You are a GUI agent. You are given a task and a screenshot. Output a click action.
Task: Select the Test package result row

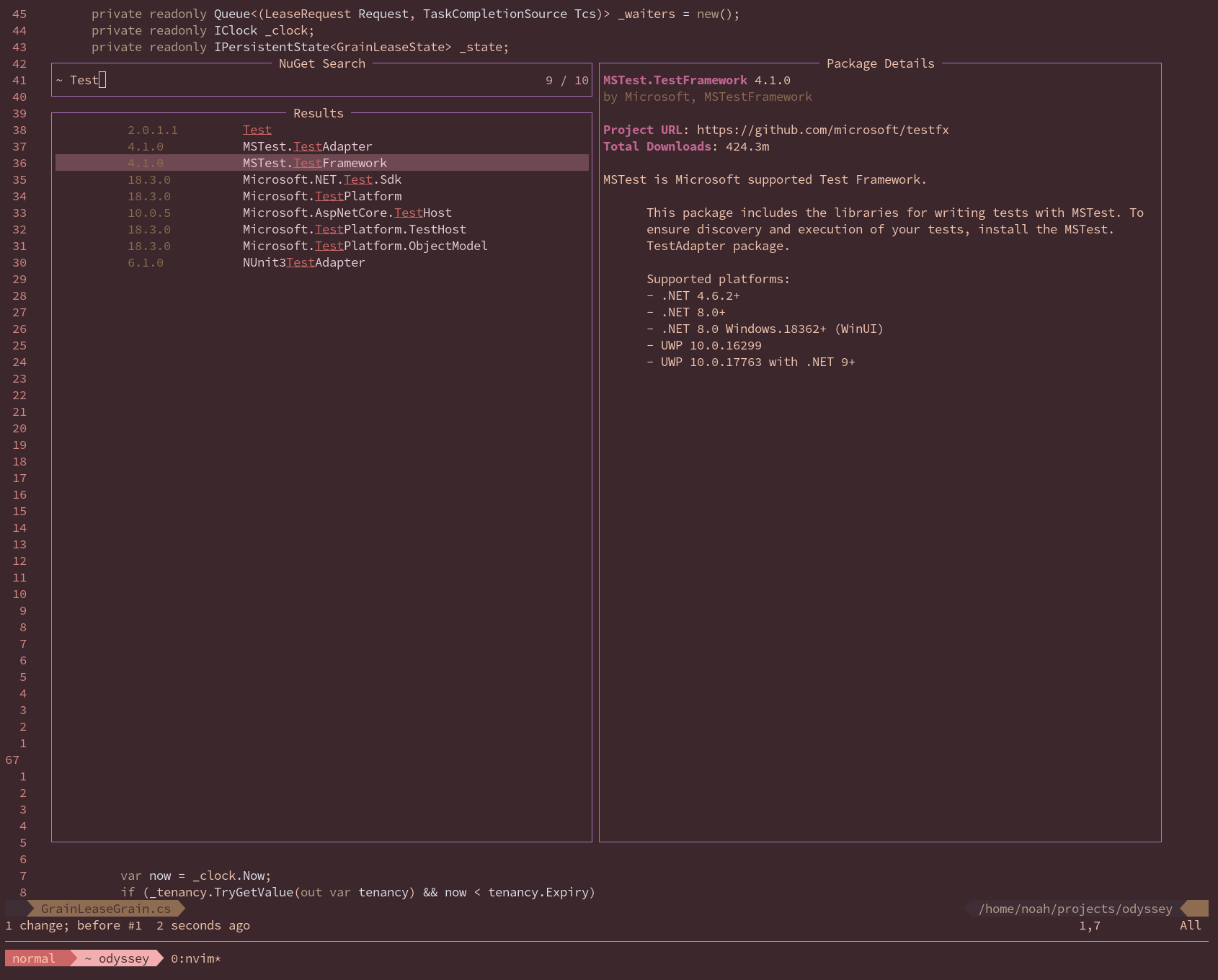(x=321, y=130)
